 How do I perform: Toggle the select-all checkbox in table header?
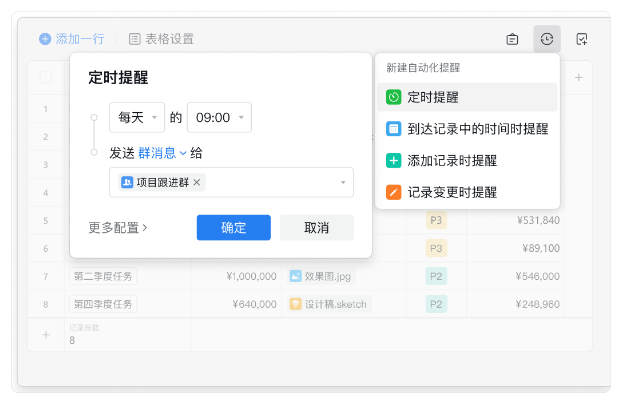pyautogui.click(x=46, y=77)
